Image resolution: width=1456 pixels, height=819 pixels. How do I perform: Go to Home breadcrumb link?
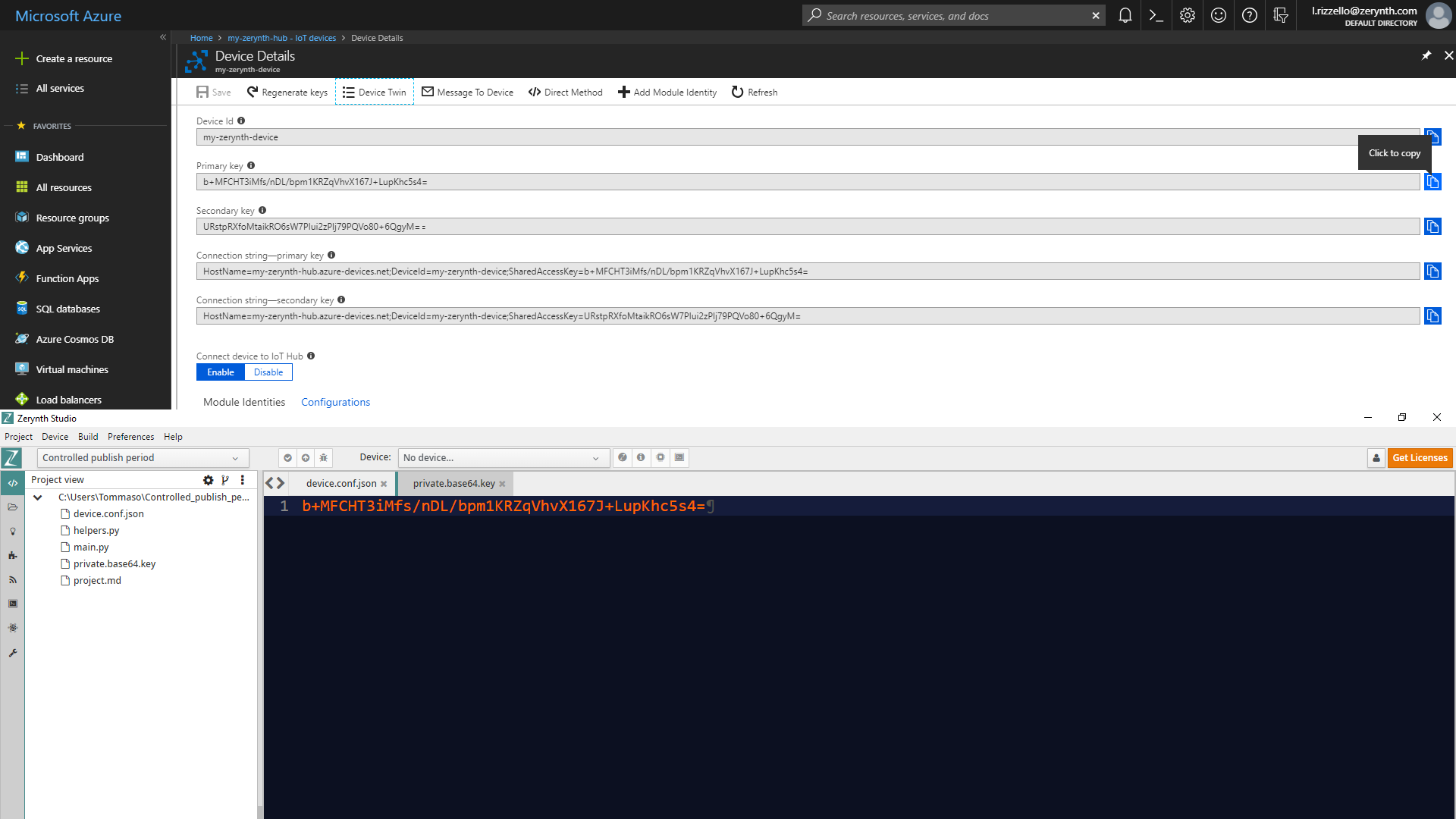(201, 37)
